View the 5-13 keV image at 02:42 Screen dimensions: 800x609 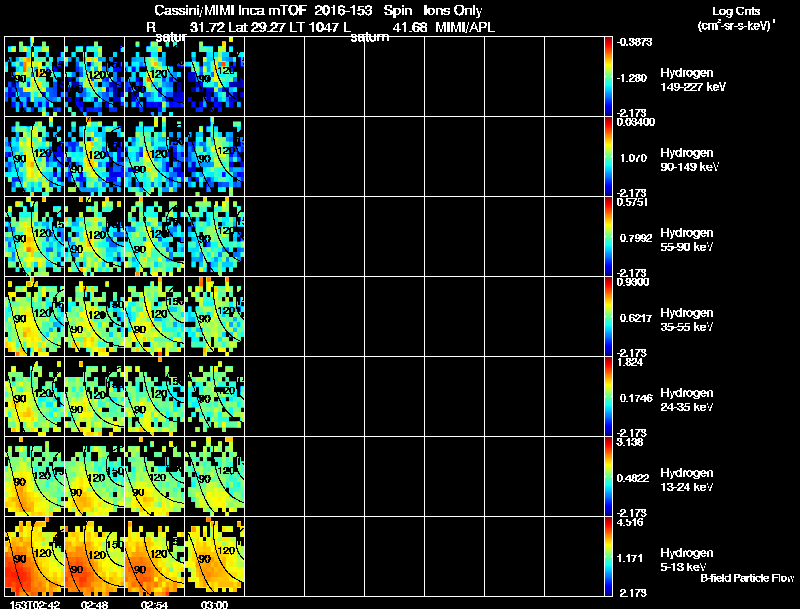(x=35, y=556)
